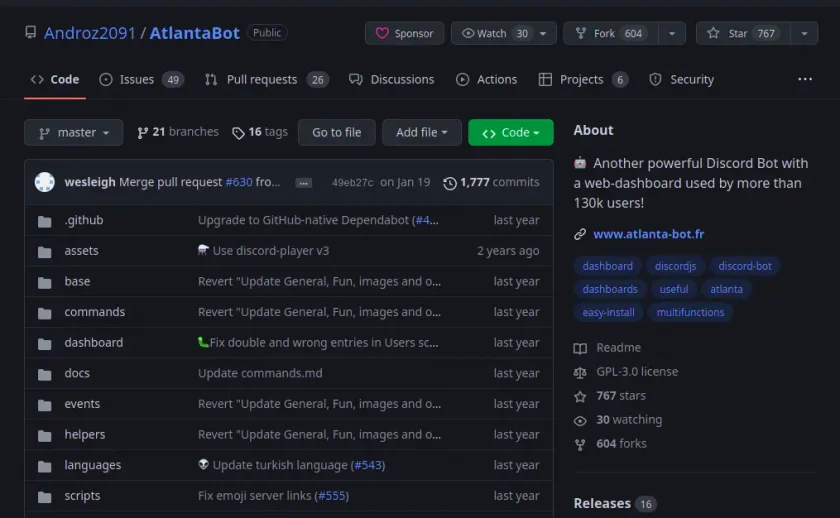840x518 pixels.
Task: Click the folder icon for scripts
Action: pos(44,497)
